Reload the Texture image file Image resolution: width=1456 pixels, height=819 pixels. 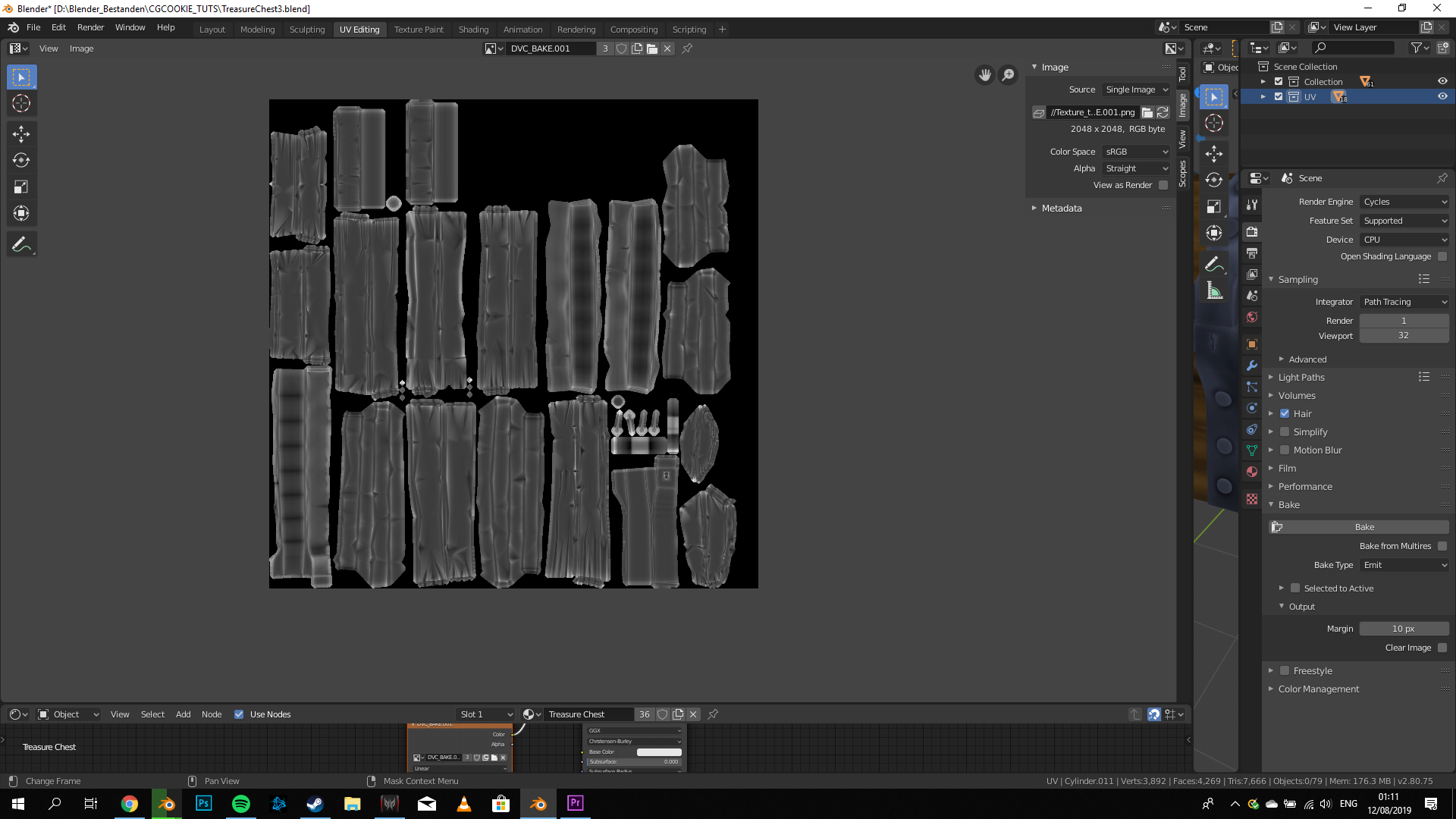(x=1163, y=112)
